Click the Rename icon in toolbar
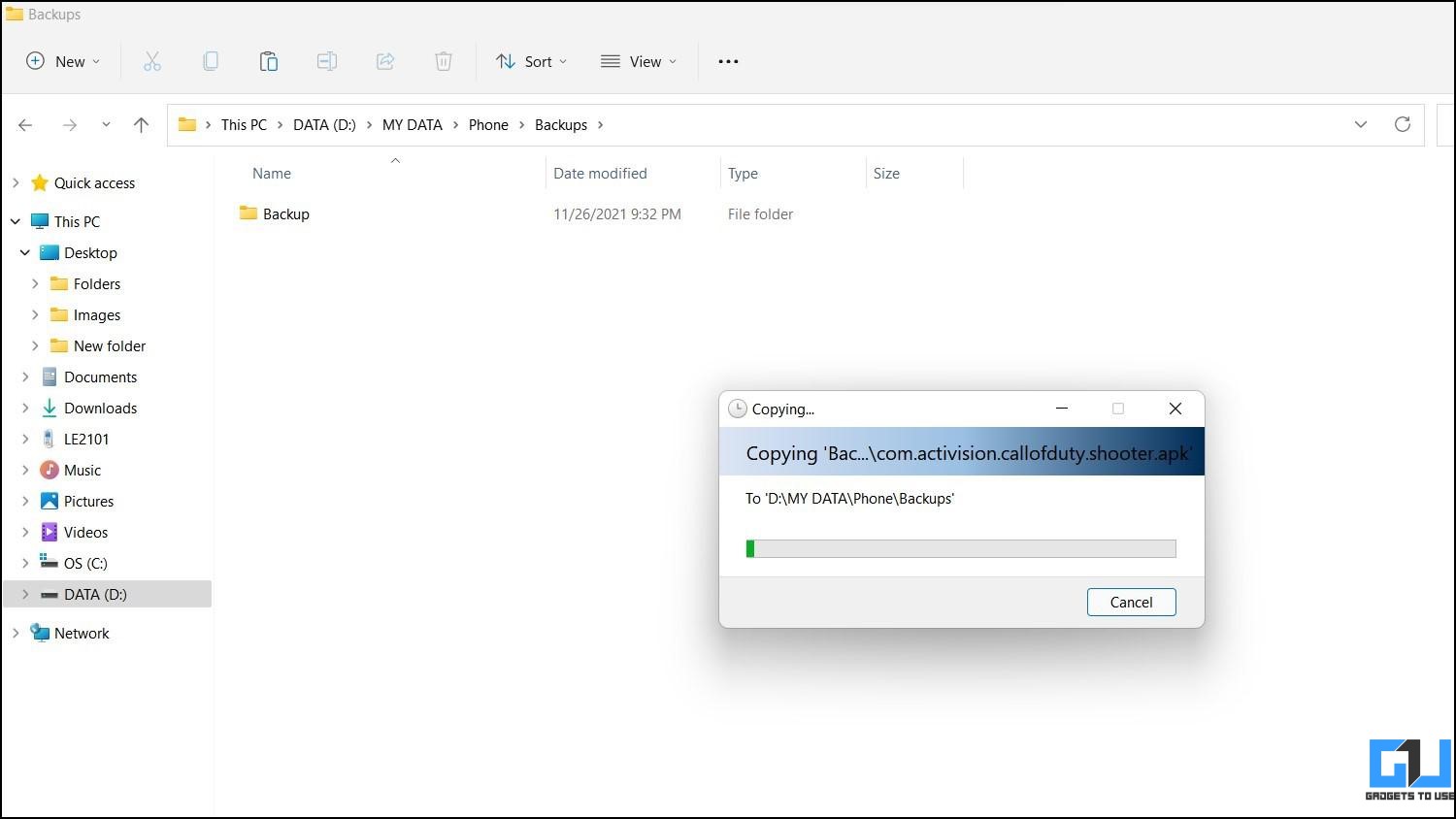Image resolution: width=1456 pixels, height=819 pixels. tap(327, 61)
